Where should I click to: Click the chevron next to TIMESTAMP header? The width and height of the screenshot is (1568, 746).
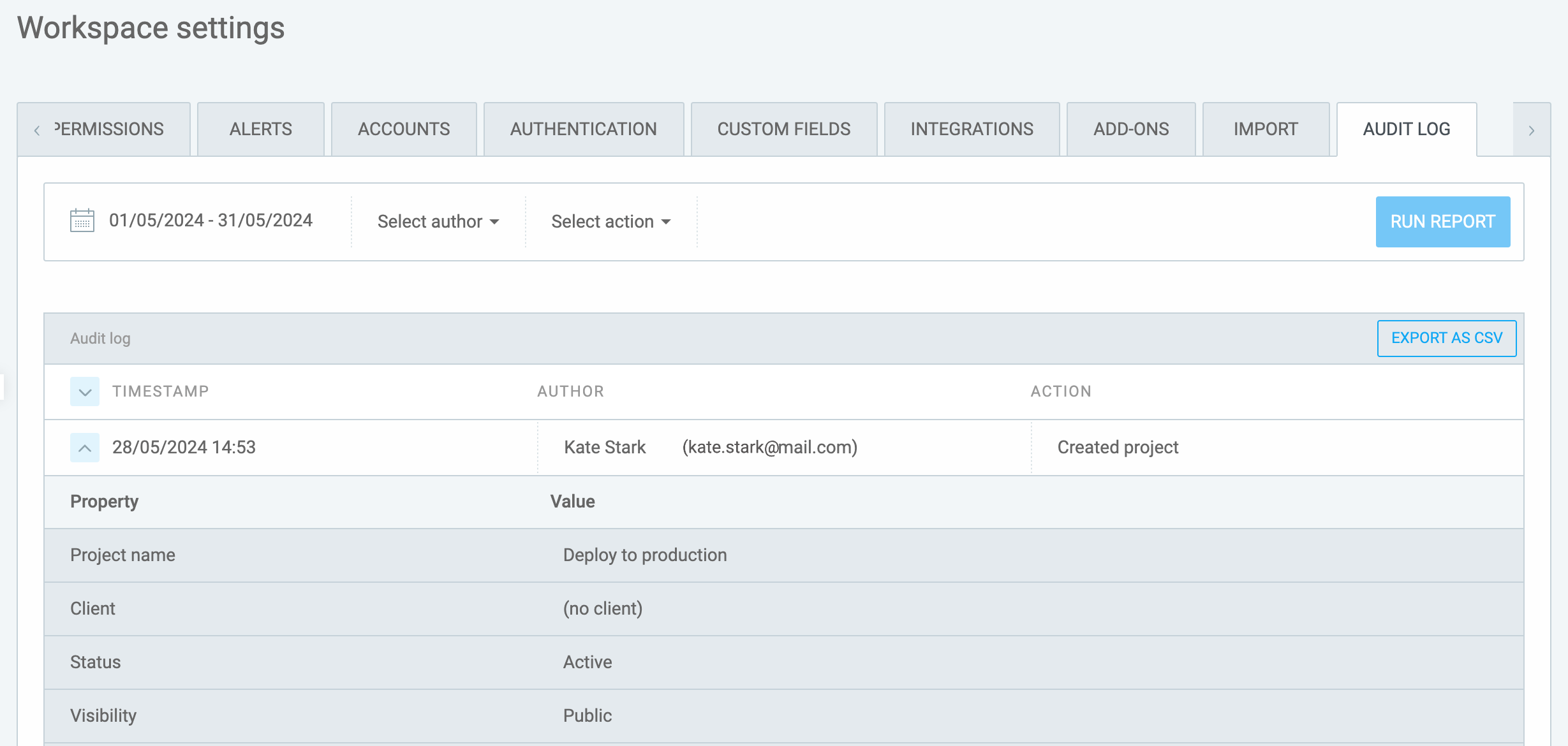(x=84, y=391)
